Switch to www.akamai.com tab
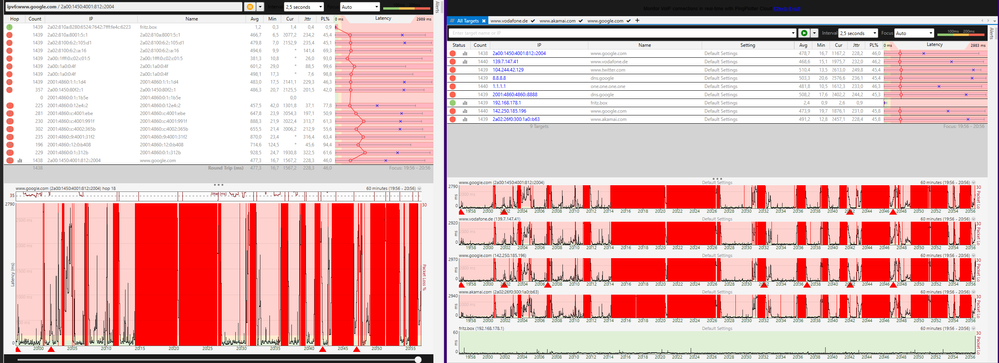 tap(558, 21)
